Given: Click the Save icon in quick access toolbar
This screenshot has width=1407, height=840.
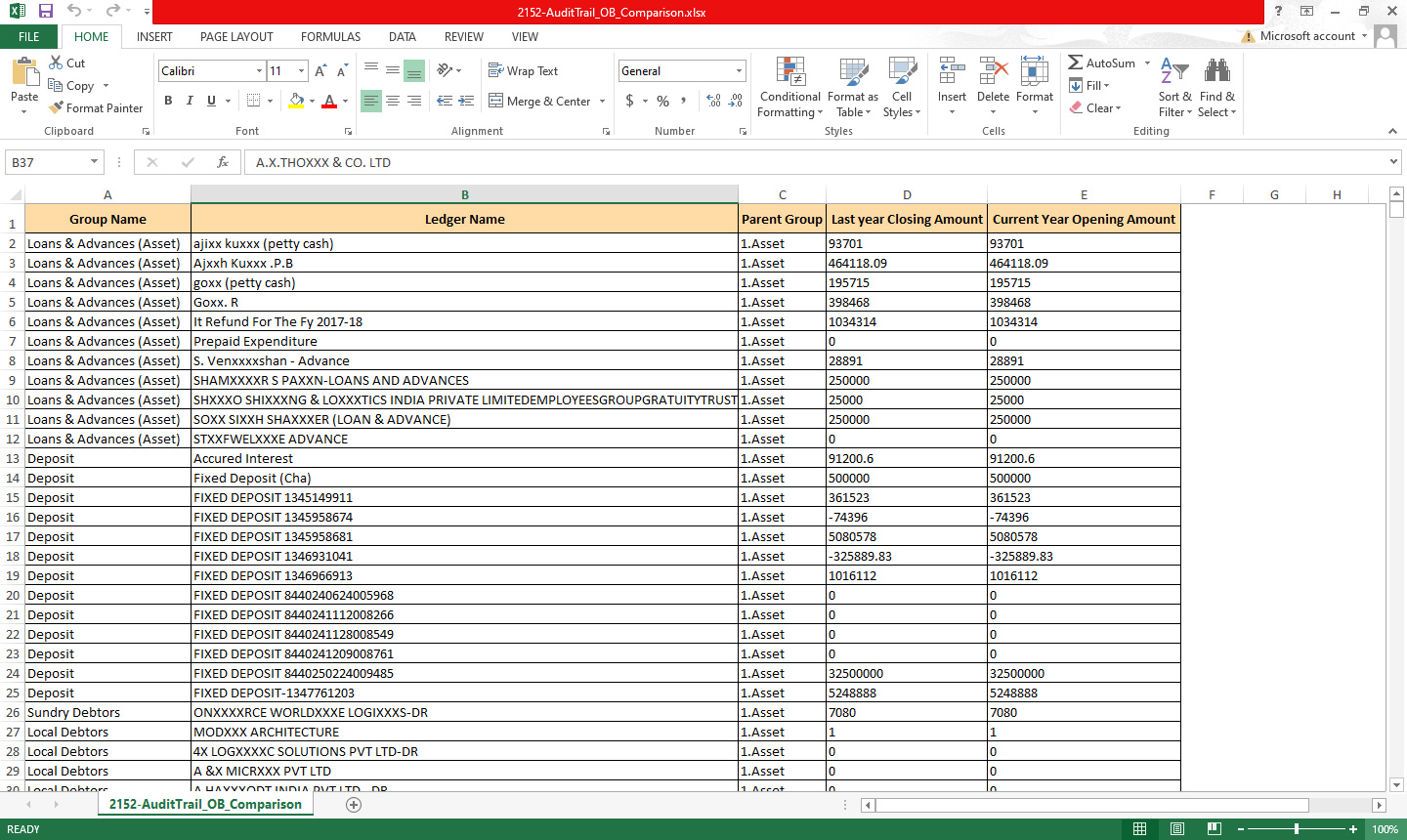Looking at the screenshot, I should tap(45, 12).
